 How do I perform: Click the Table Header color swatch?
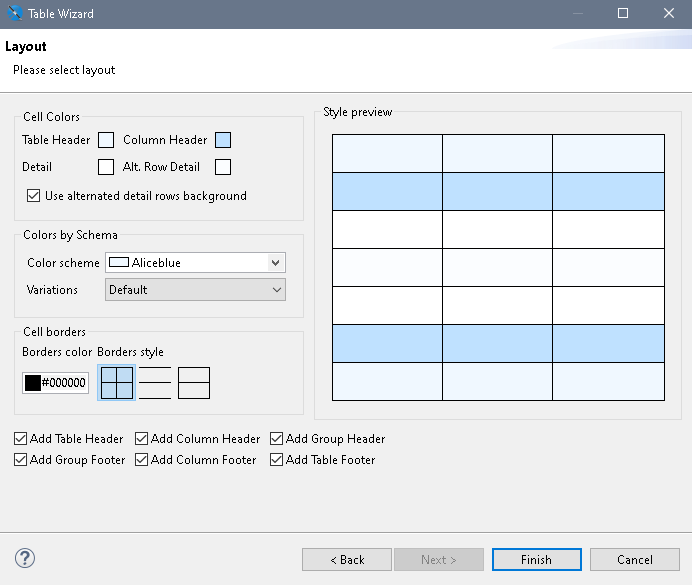pyautogui.click(x=106, y=141)
